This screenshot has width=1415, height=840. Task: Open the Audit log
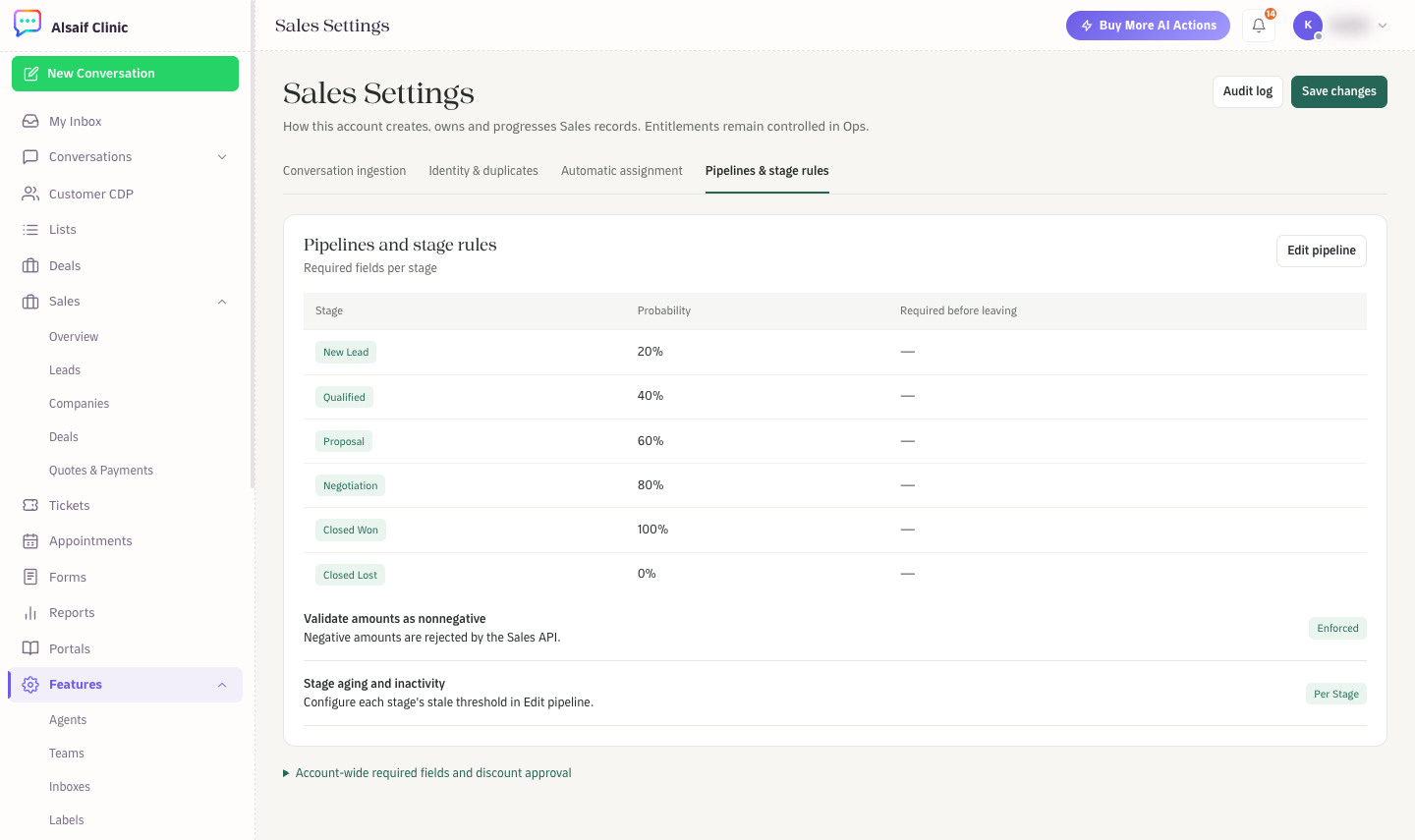tap(1248, 91)
